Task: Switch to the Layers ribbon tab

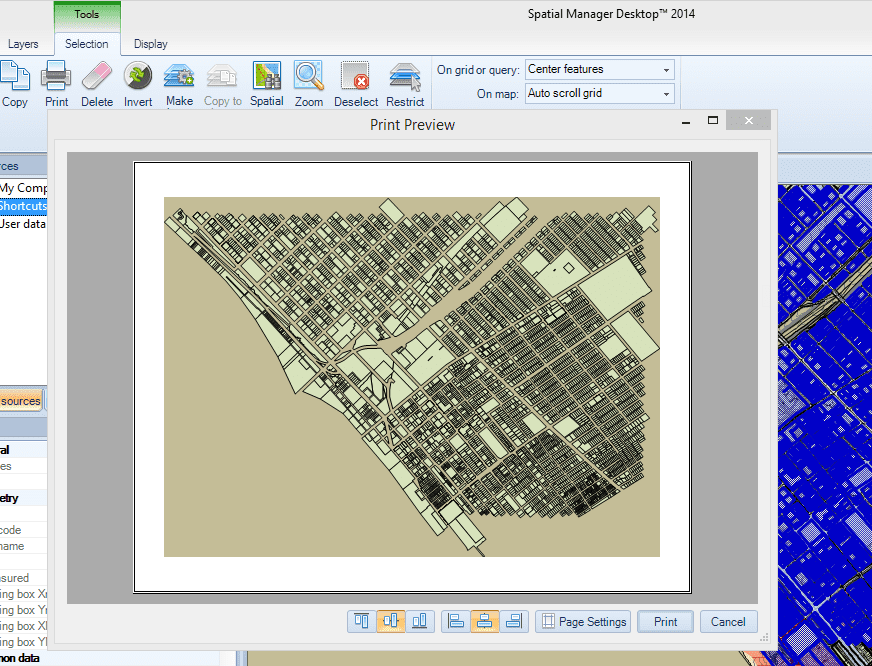Action: 23,44
